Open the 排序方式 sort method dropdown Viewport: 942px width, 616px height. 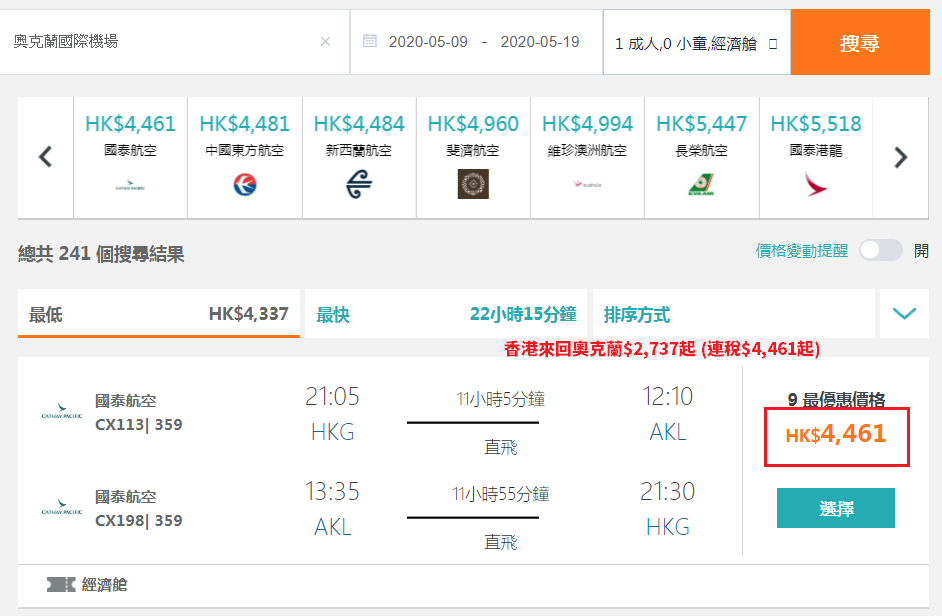[x=734, y=313]
